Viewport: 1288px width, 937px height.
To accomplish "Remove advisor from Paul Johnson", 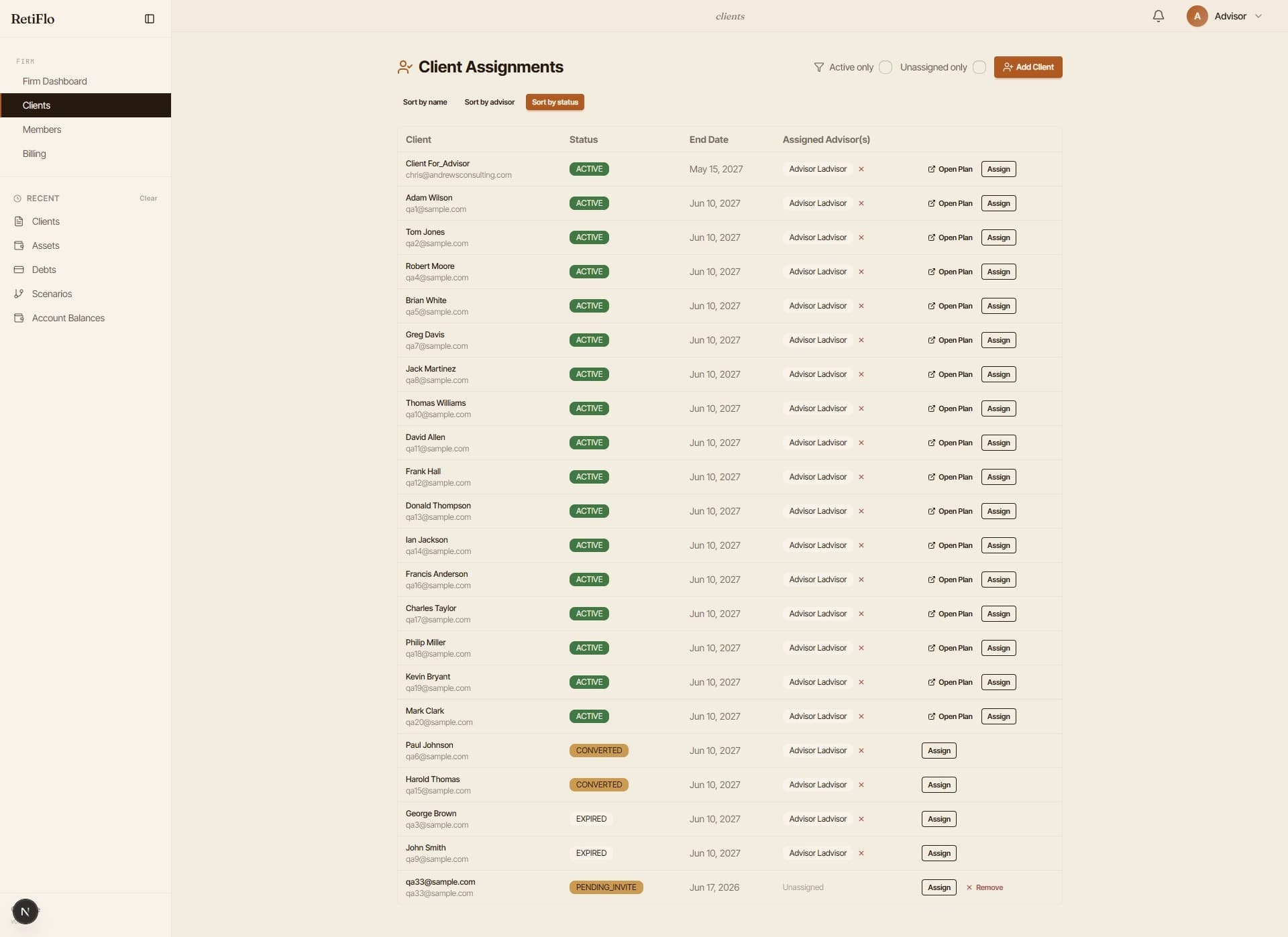I will 861,751.
